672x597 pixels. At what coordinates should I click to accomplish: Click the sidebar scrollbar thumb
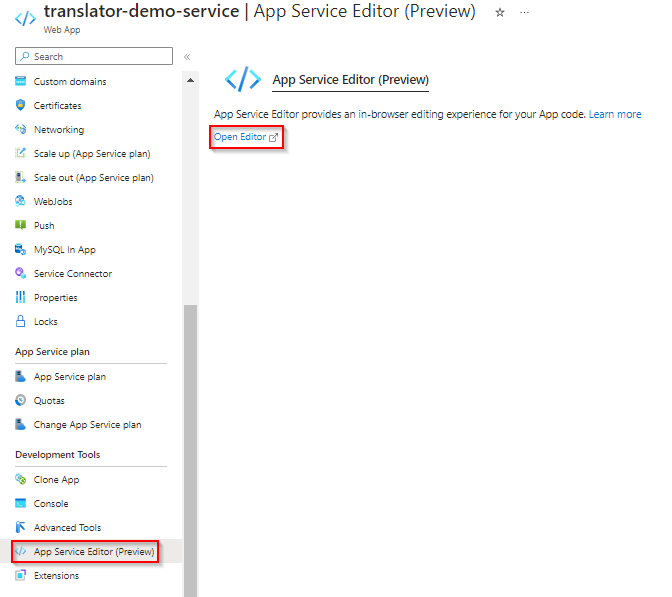191,450
